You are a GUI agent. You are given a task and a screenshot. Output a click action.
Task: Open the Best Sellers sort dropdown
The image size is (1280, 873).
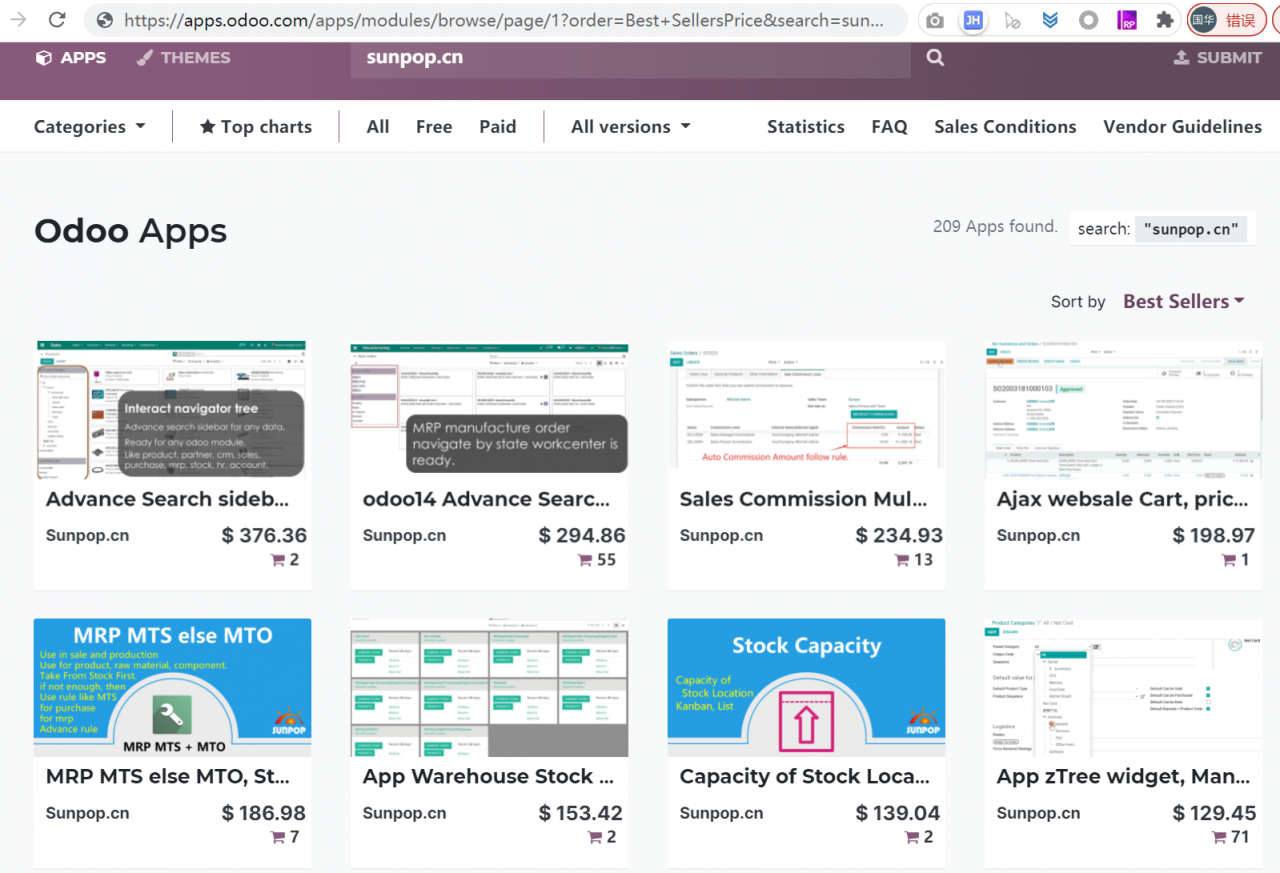(x=1183, y=301)
